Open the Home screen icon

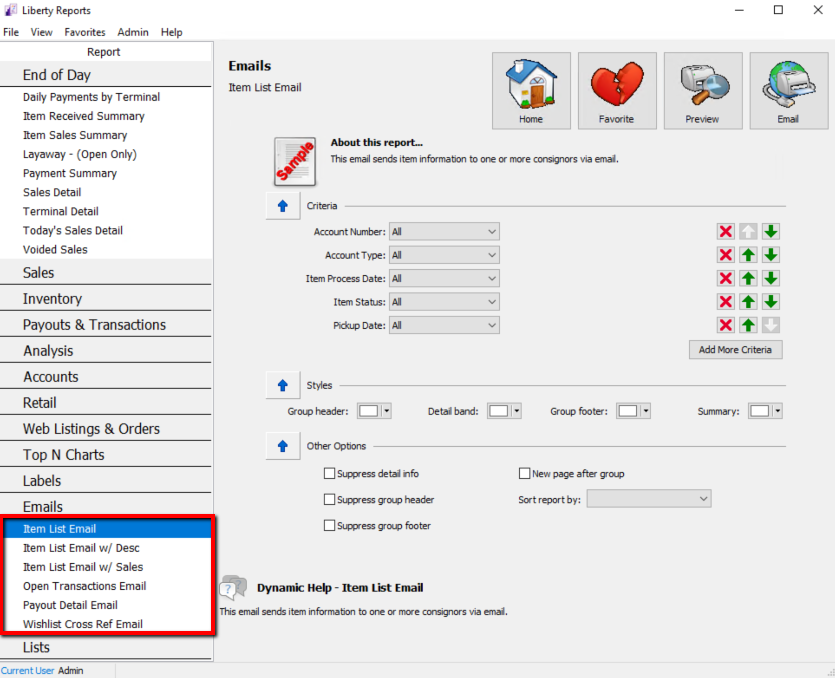click(x=531, y=91)
